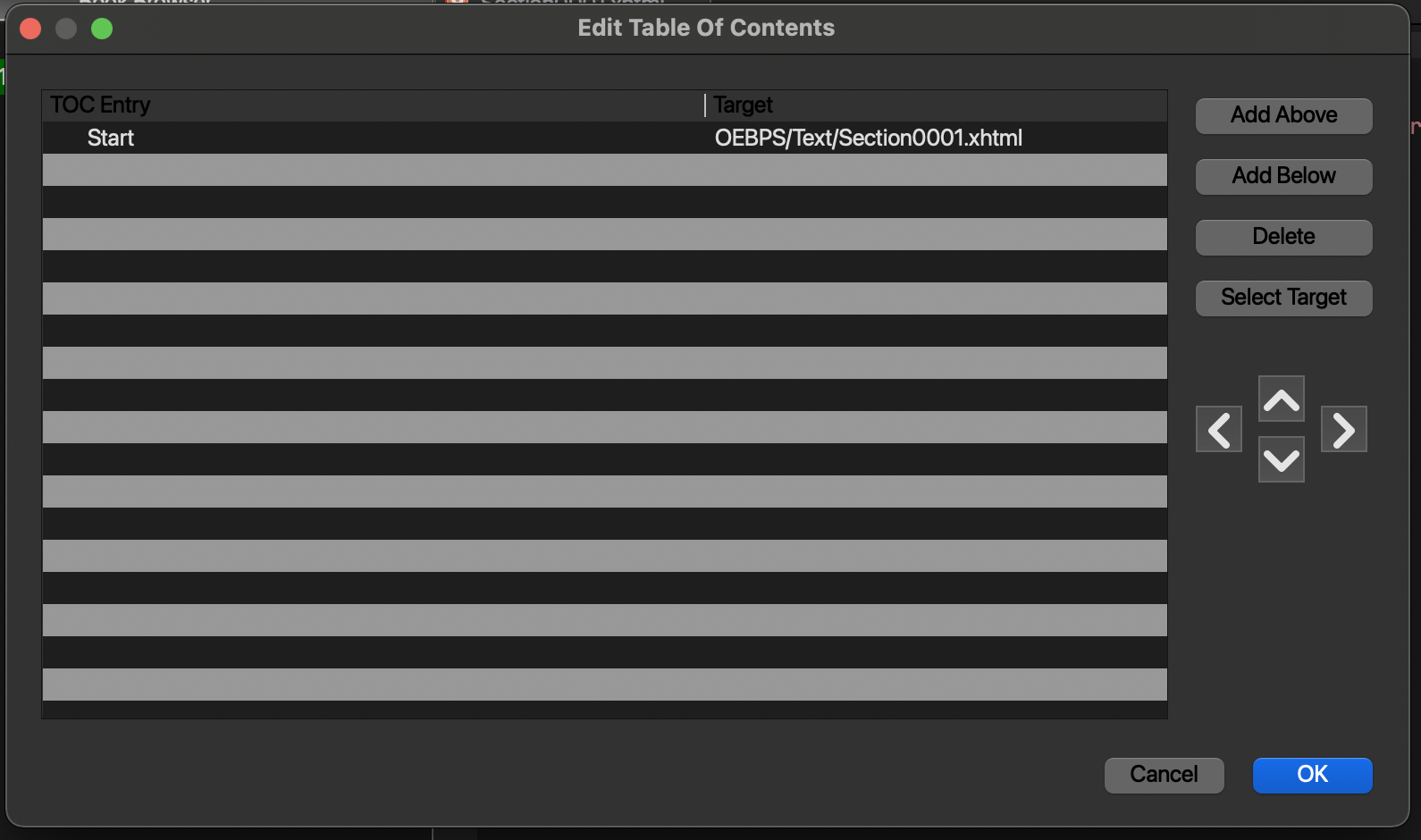The width and height of the screenshot is (1421, 840).
Task: Click the left arrow to decrease entry indent
Action: click(x=1219, y=430)
